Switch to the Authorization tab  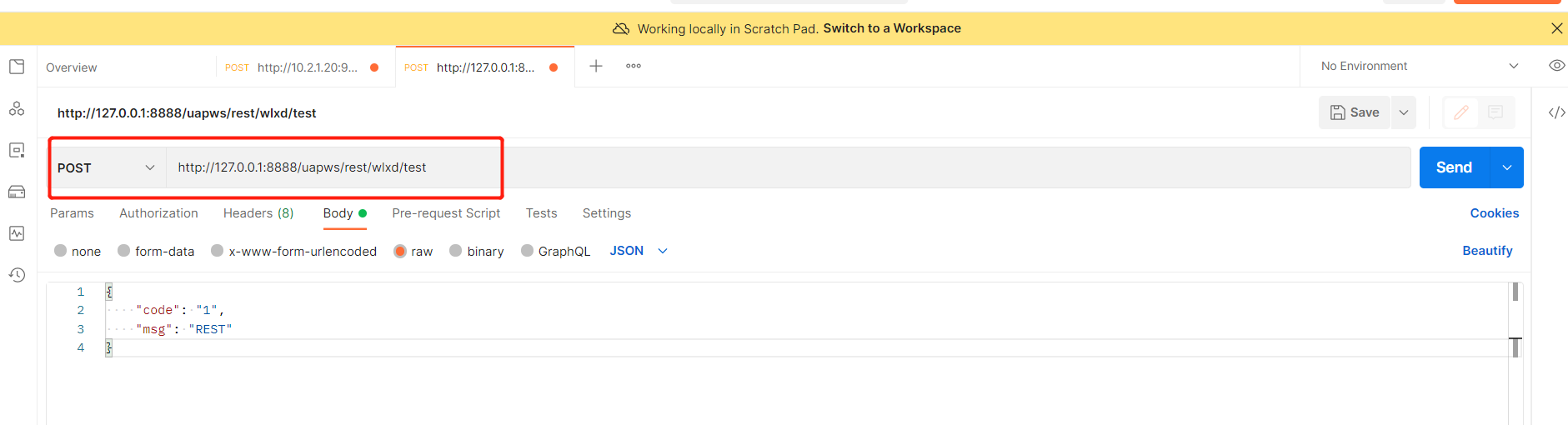pyautogui.click(x=158, y=213)
